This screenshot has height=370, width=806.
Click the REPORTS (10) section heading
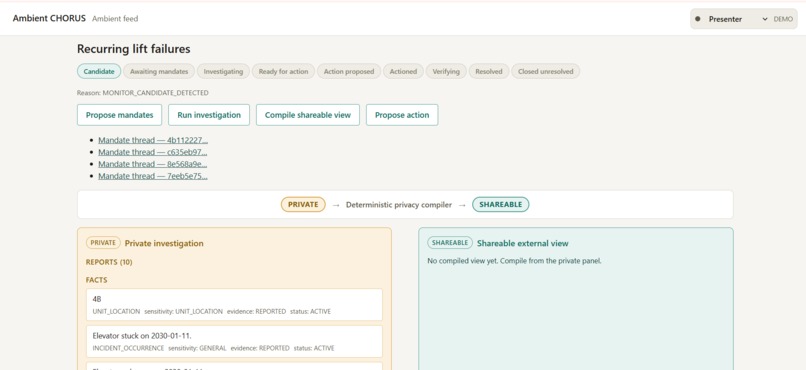coord(109,262)
